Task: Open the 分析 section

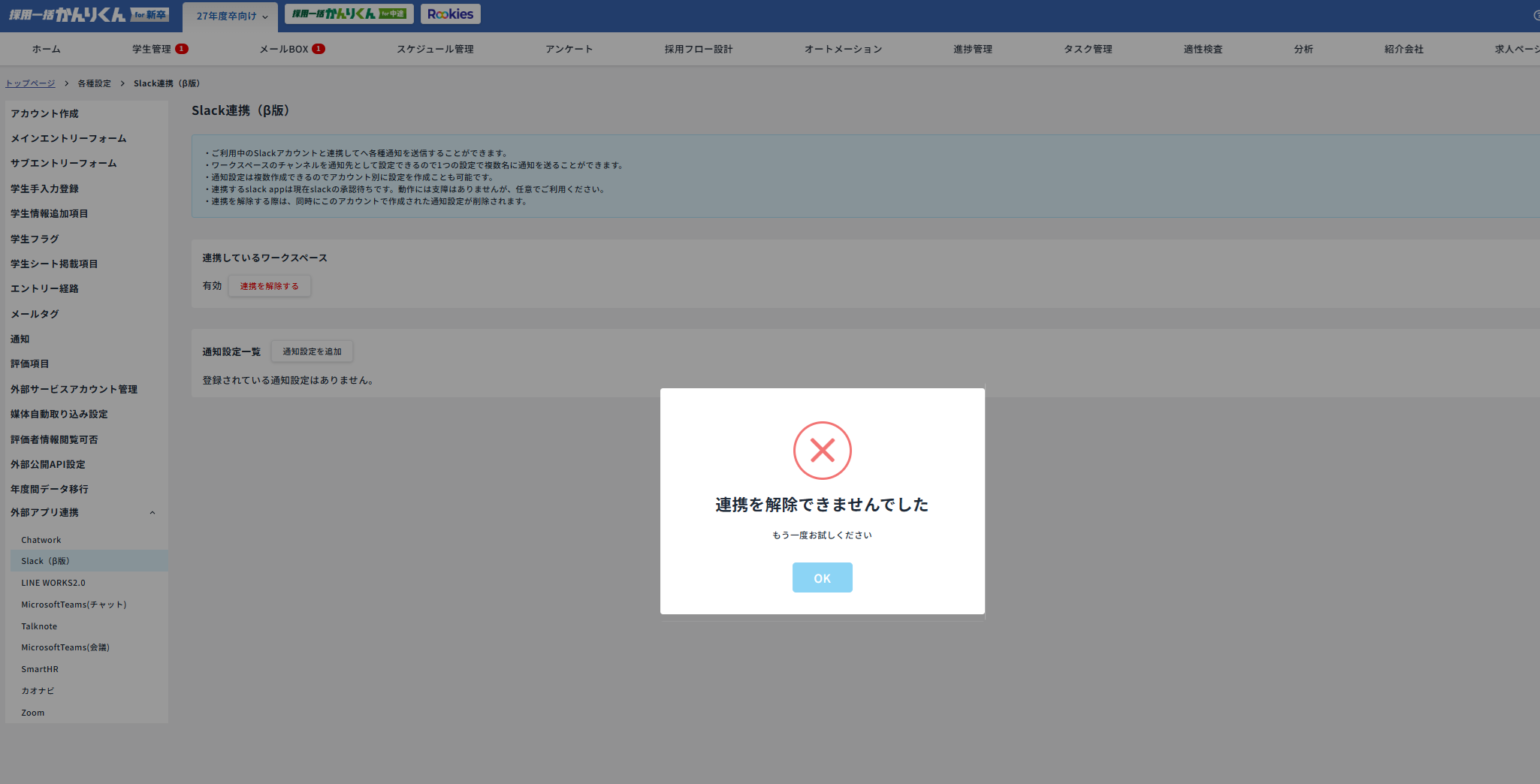Action: (1303, 48)
